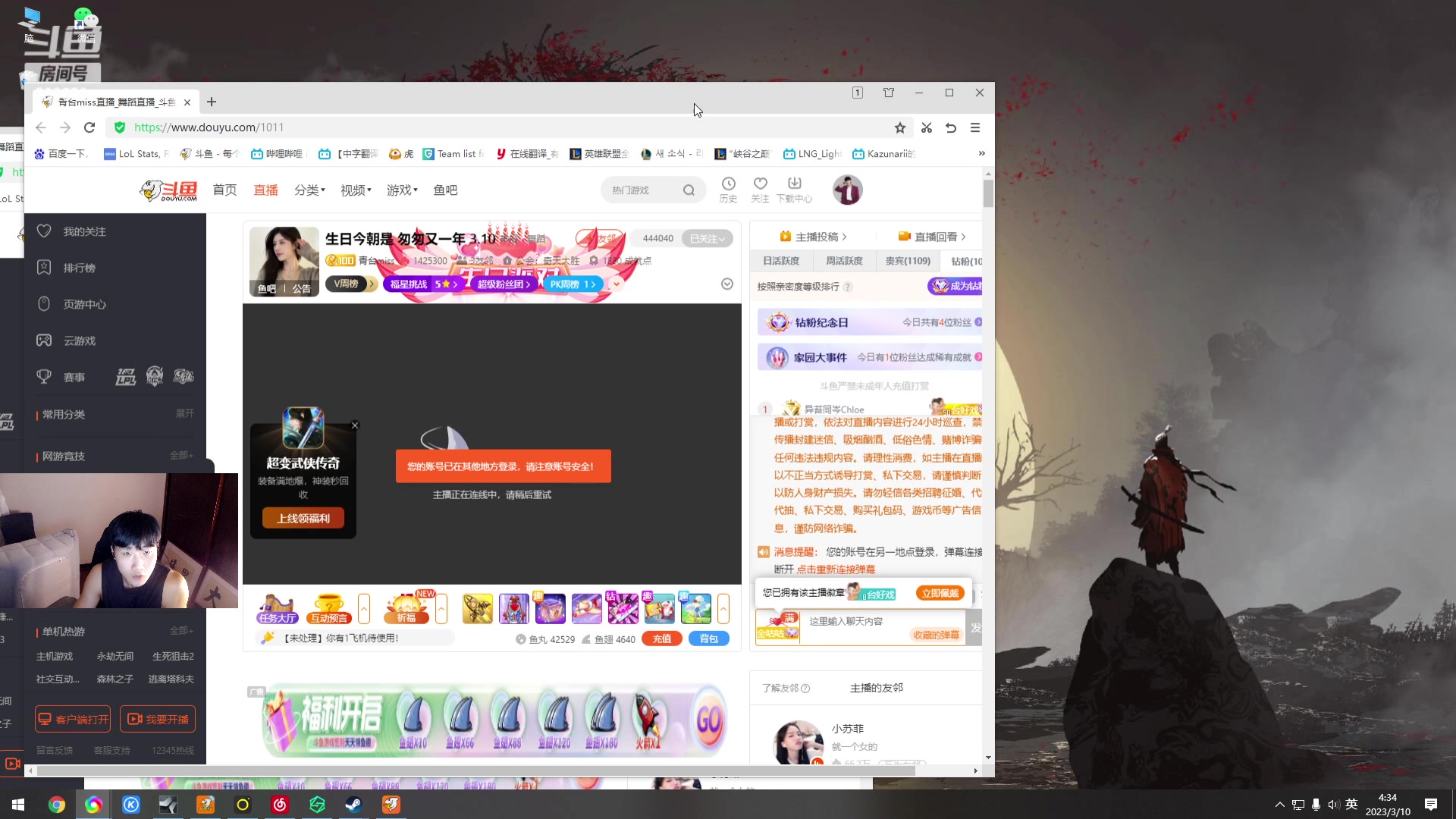Expand the gift list up-arrow at right
This screenshot has width=1456, height=819.
[723, 608]
